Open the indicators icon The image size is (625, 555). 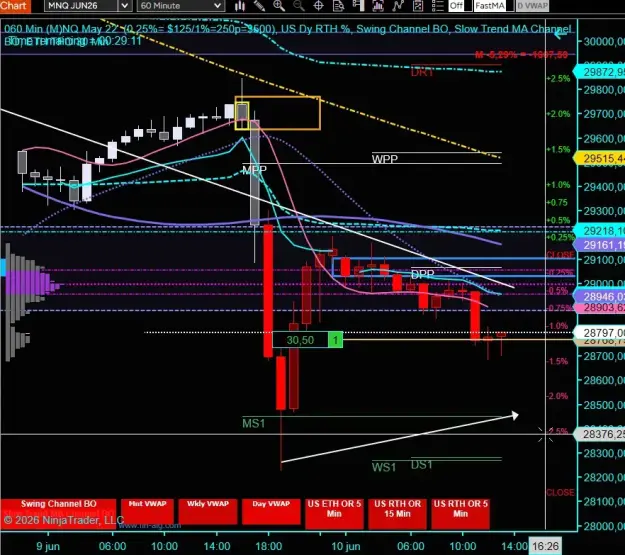pos(378,6)
